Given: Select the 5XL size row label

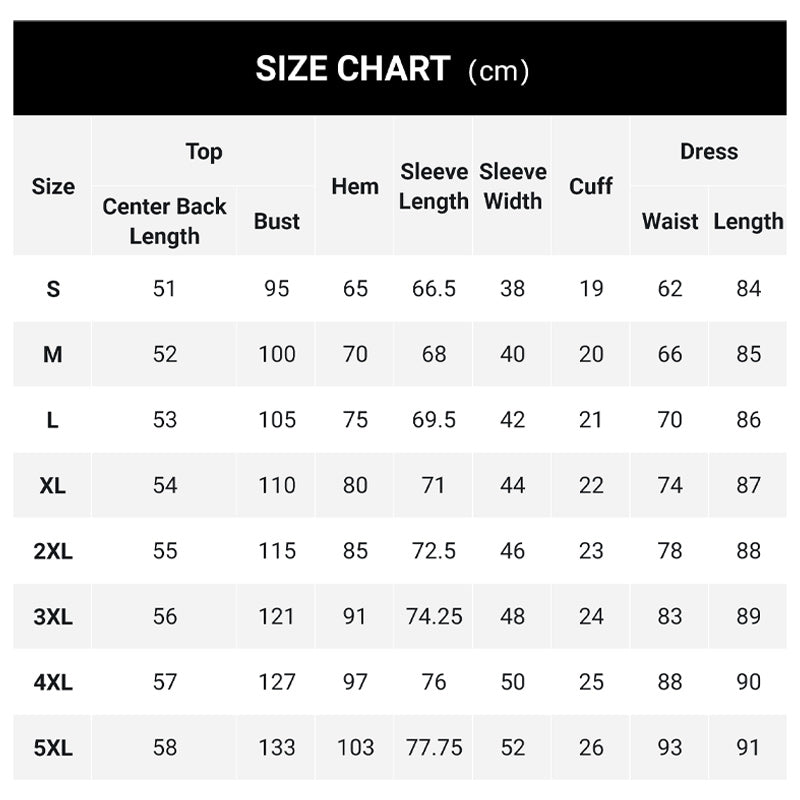Looking at the screenshot, I should pos(53,747).
